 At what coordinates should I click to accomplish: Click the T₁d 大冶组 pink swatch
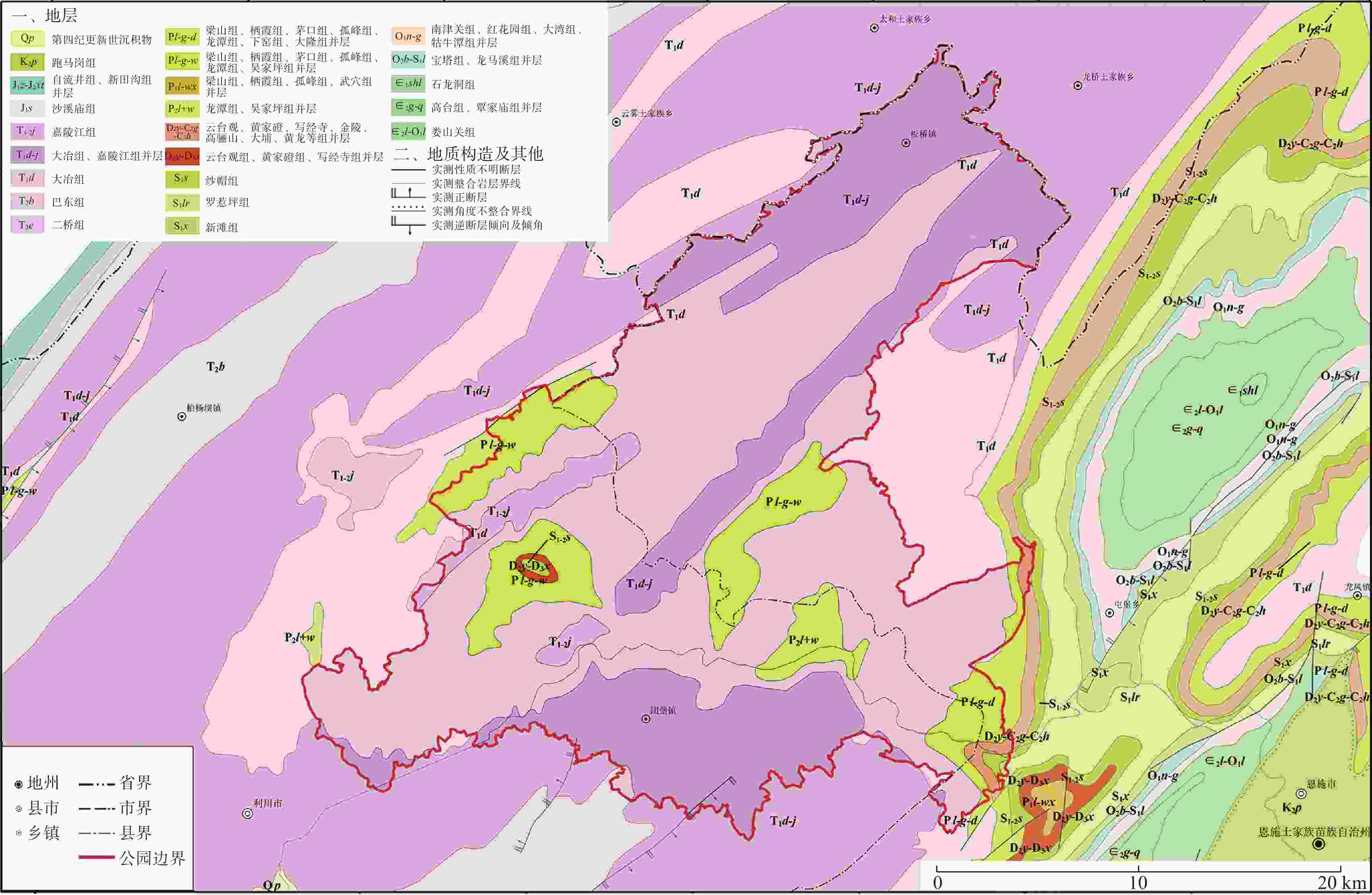27,178
